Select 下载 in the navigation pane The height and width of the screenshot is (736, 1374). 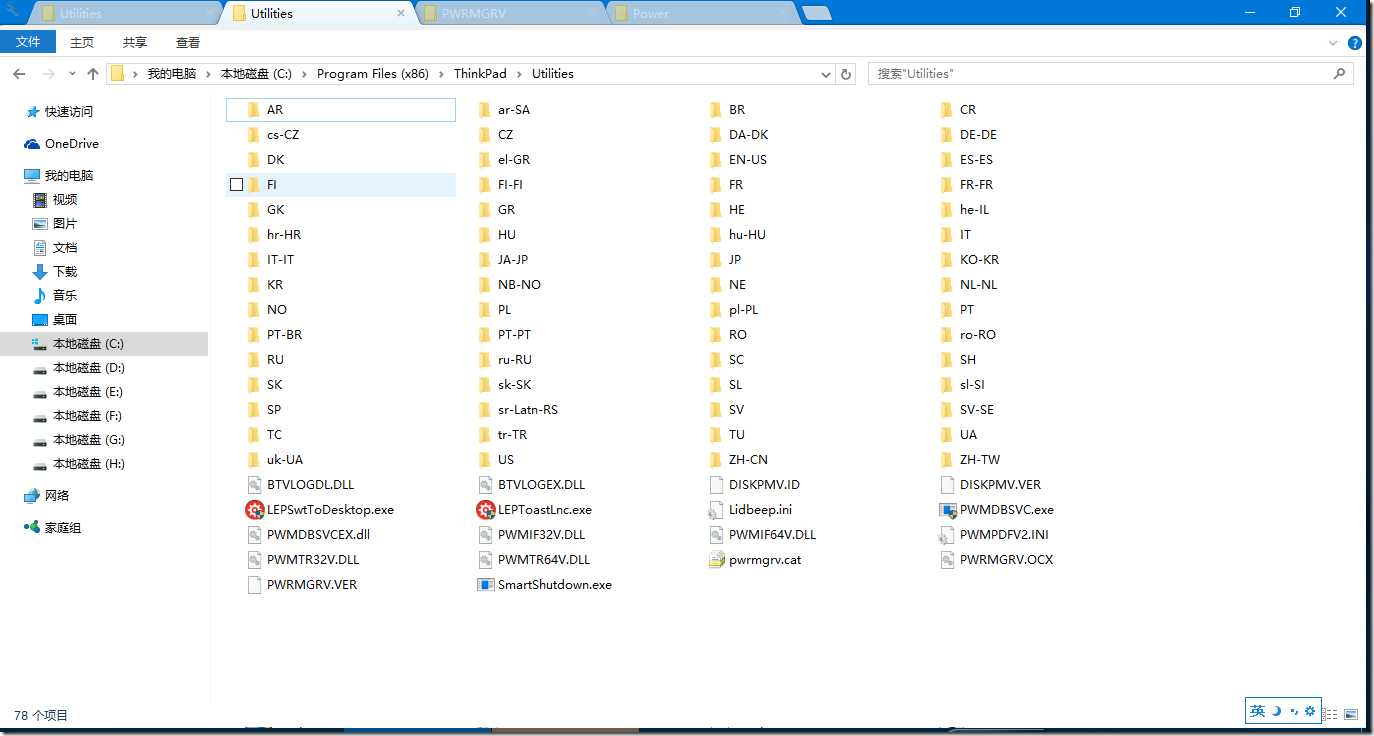tap(65, 272)
